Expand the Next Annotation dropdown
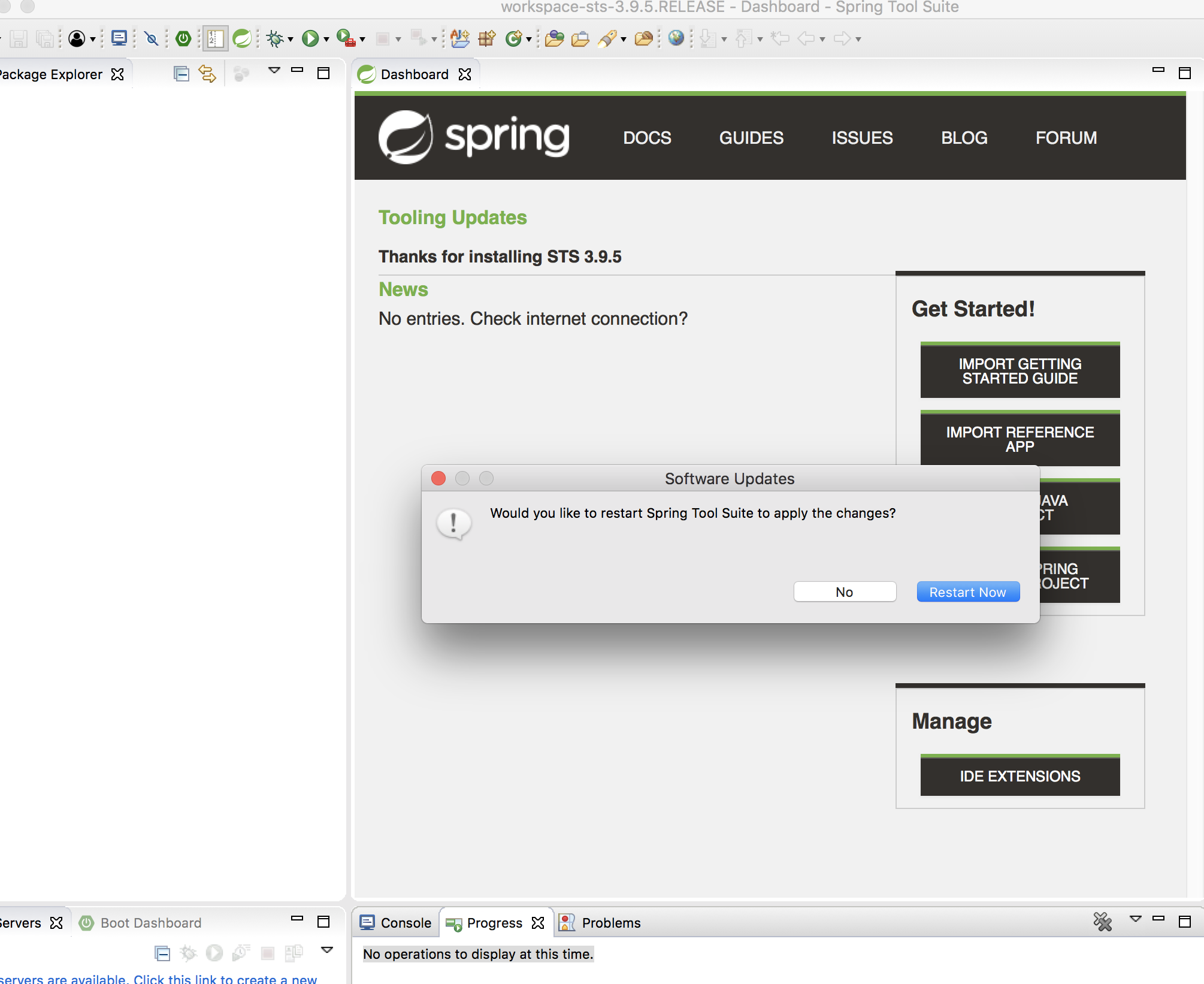1204x984 pixels. coord(724,40)
